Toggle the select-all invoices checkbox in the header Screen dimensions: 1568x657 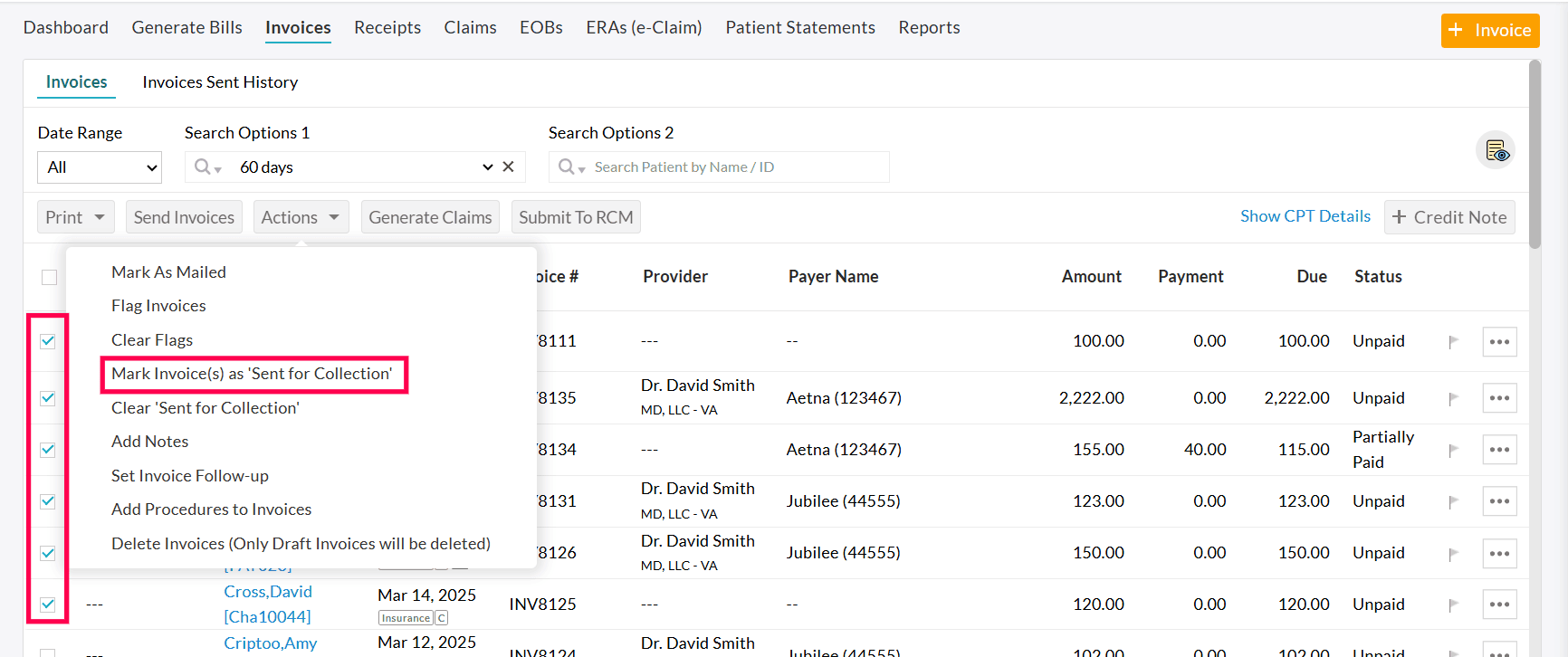coord(49,277)
